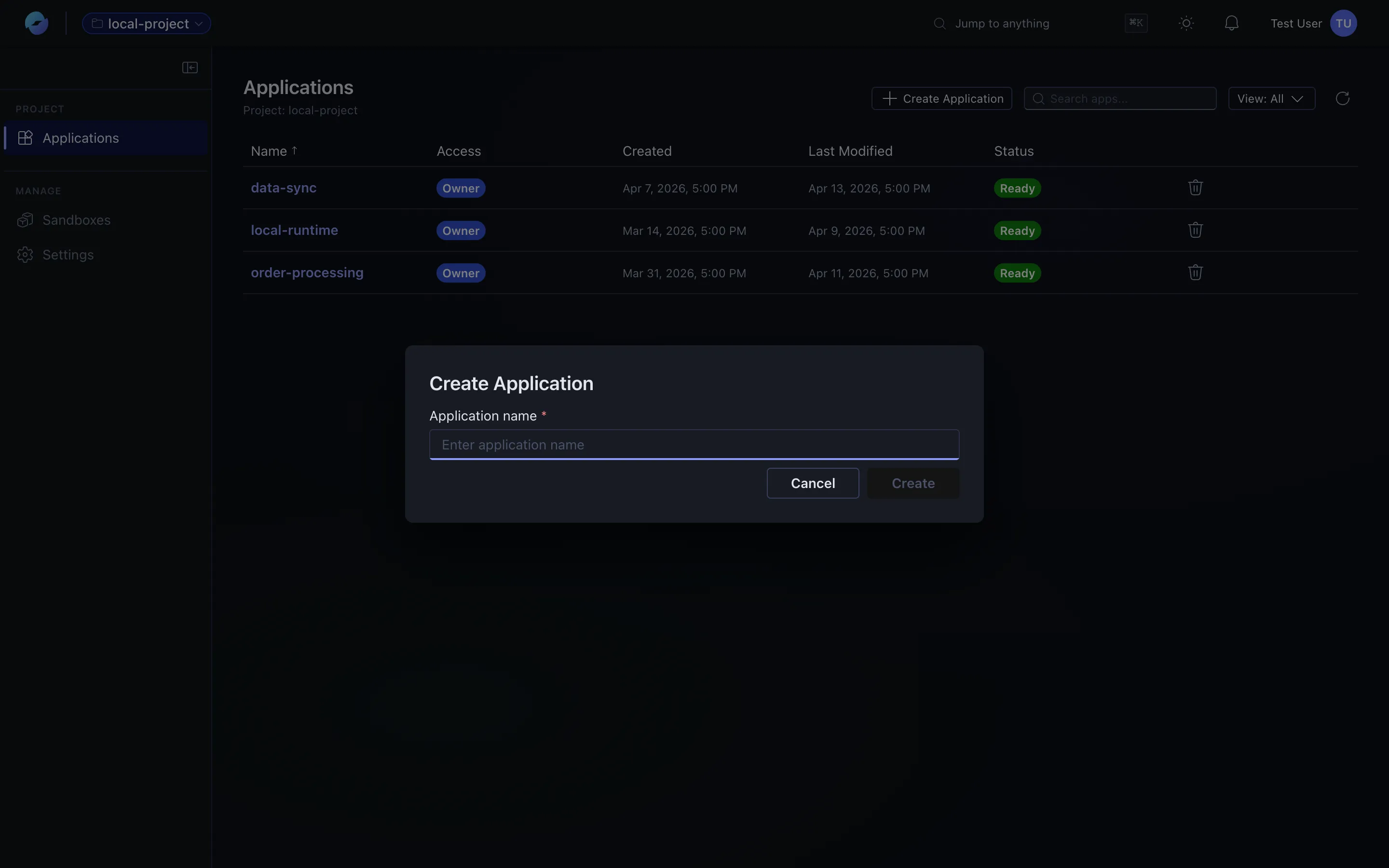The width and height of the screenshot is (1389, 868).
Task: Click the Test User name label
Action: click(1295, 24)
